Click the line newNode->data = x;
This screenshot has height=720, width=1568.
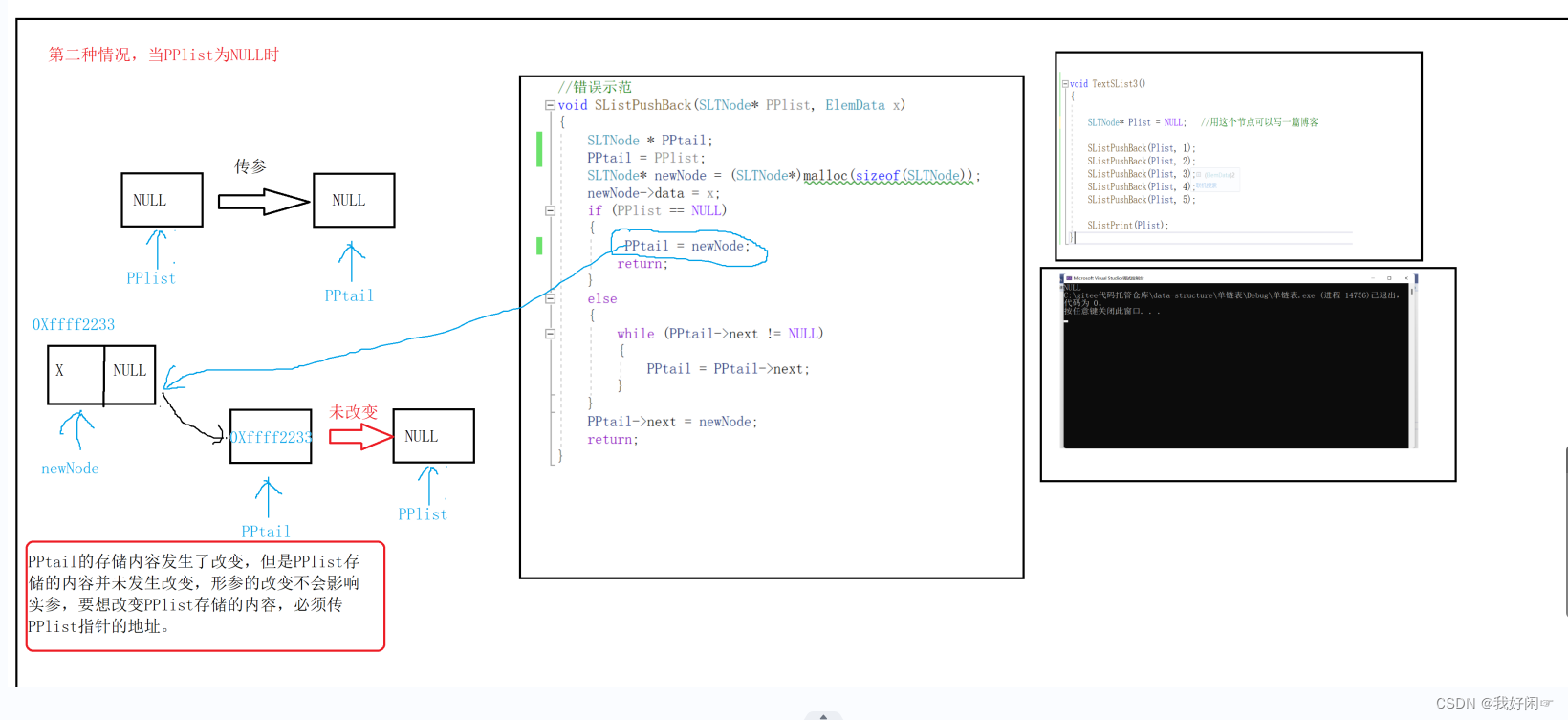[653, 193]
